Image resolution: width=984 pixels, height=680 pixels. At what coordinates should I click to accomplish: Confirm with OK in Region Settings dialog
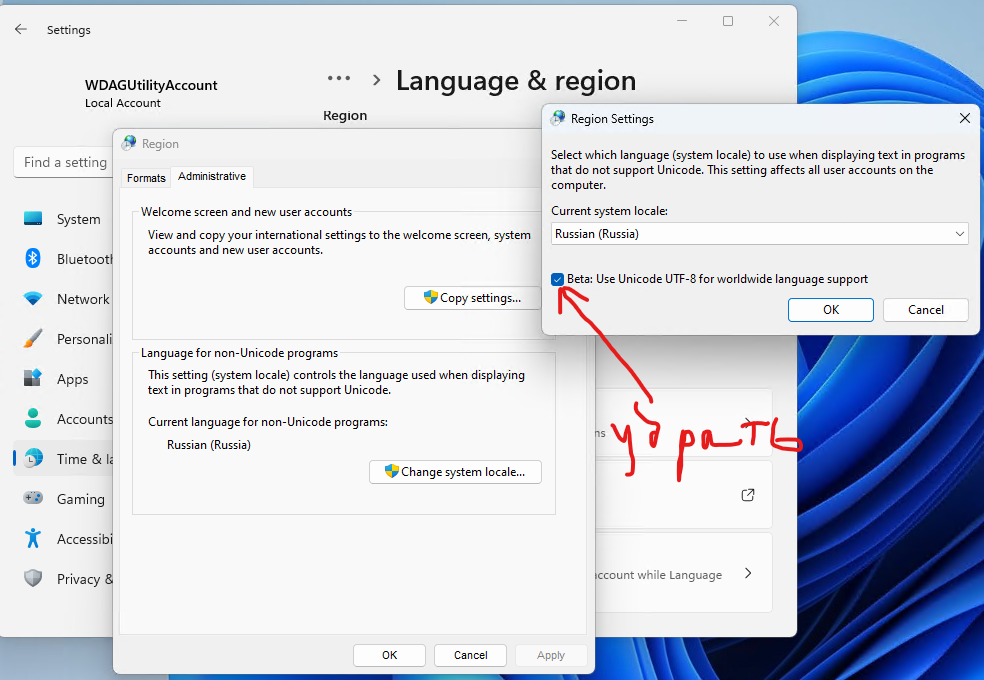click(831, 310)
